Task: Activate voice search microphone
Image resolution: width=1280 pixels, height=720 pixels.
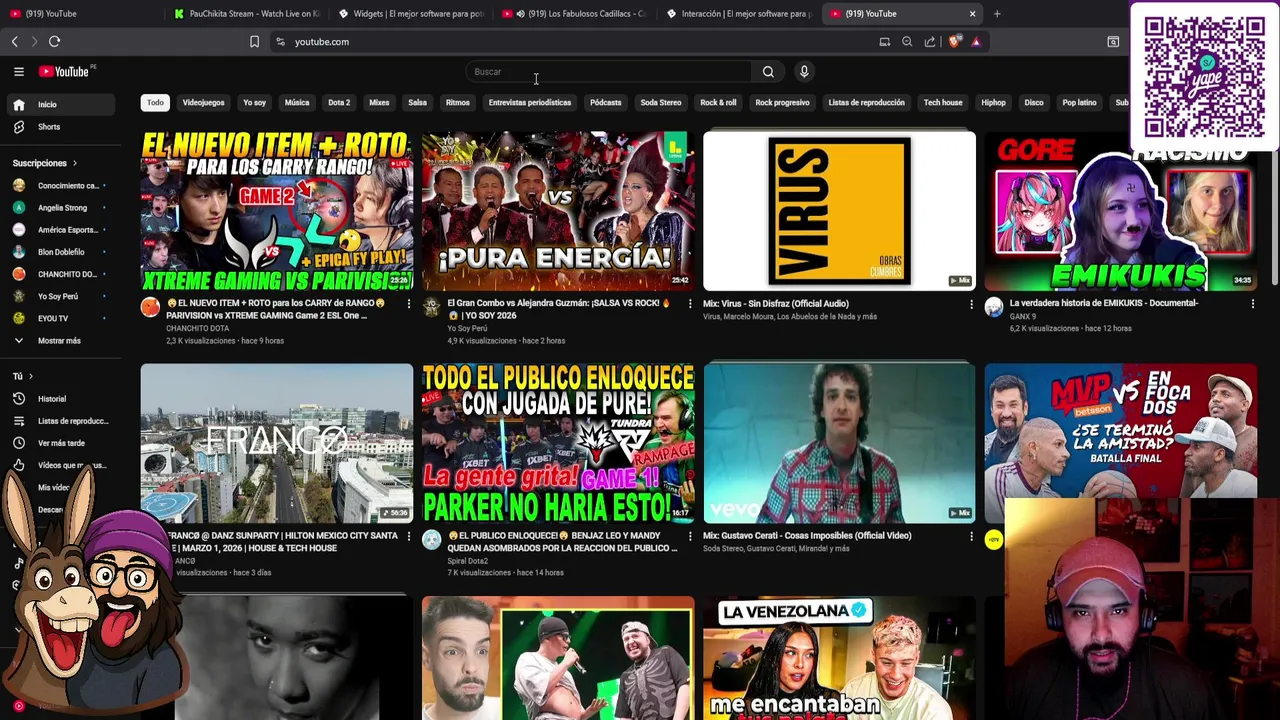Action: click(804, 71)
